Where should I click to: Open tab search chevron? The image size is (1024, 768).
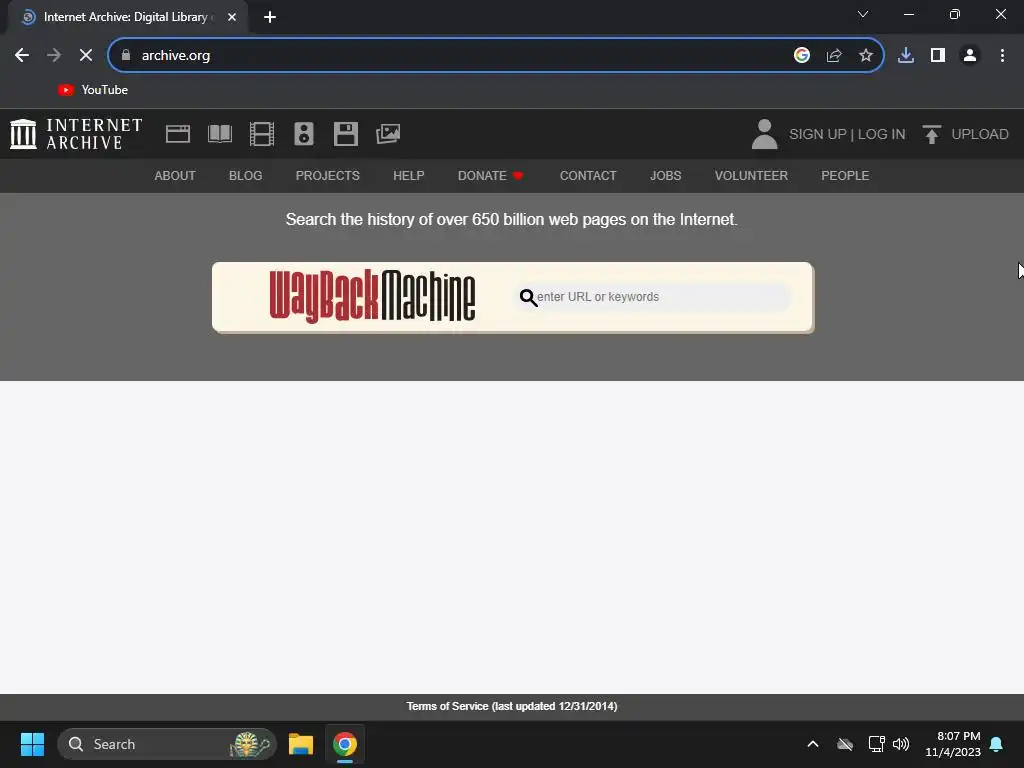tap(863, 14)
